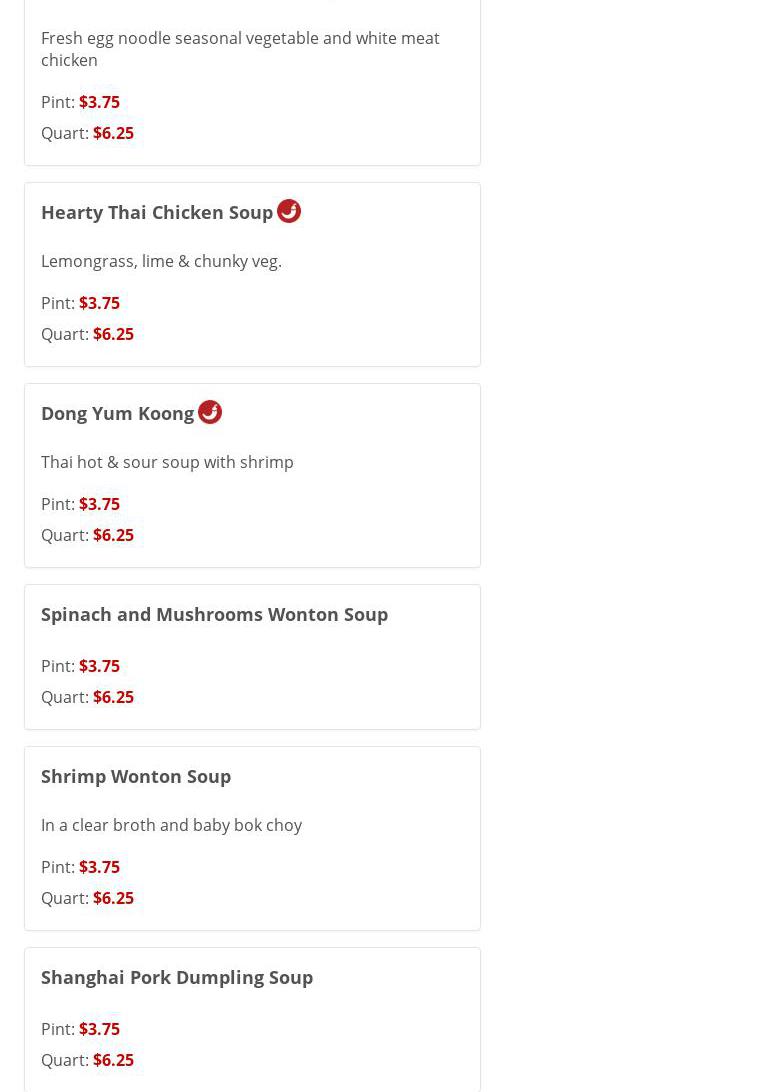Pick Pint $3.75 for Shanghai Pork Dumpling Soup
The width and height of the screenshot is (770, 1092).
(99, 1029)
